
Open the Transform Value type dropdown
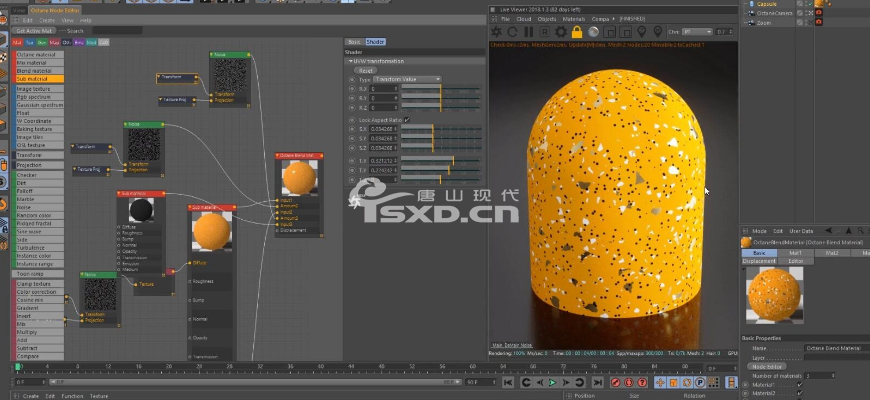407,79
